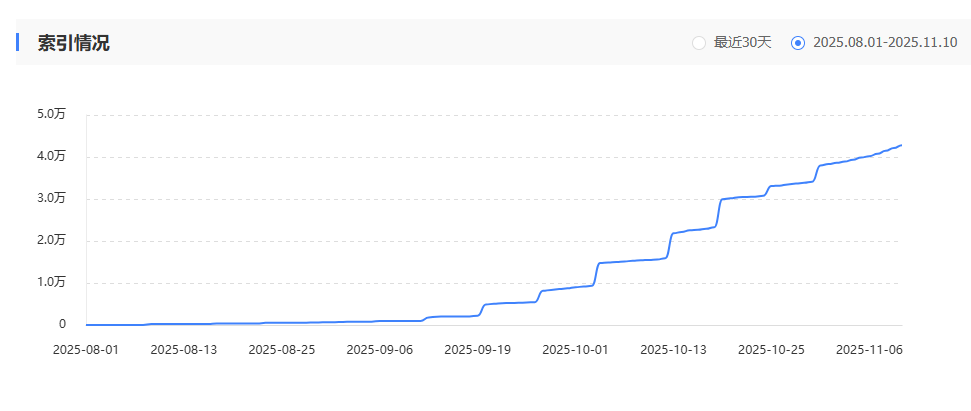Click the blue line's starting point at 2025-08-01
The width and height of the screenshot is (971, 411).
[87, 324]
